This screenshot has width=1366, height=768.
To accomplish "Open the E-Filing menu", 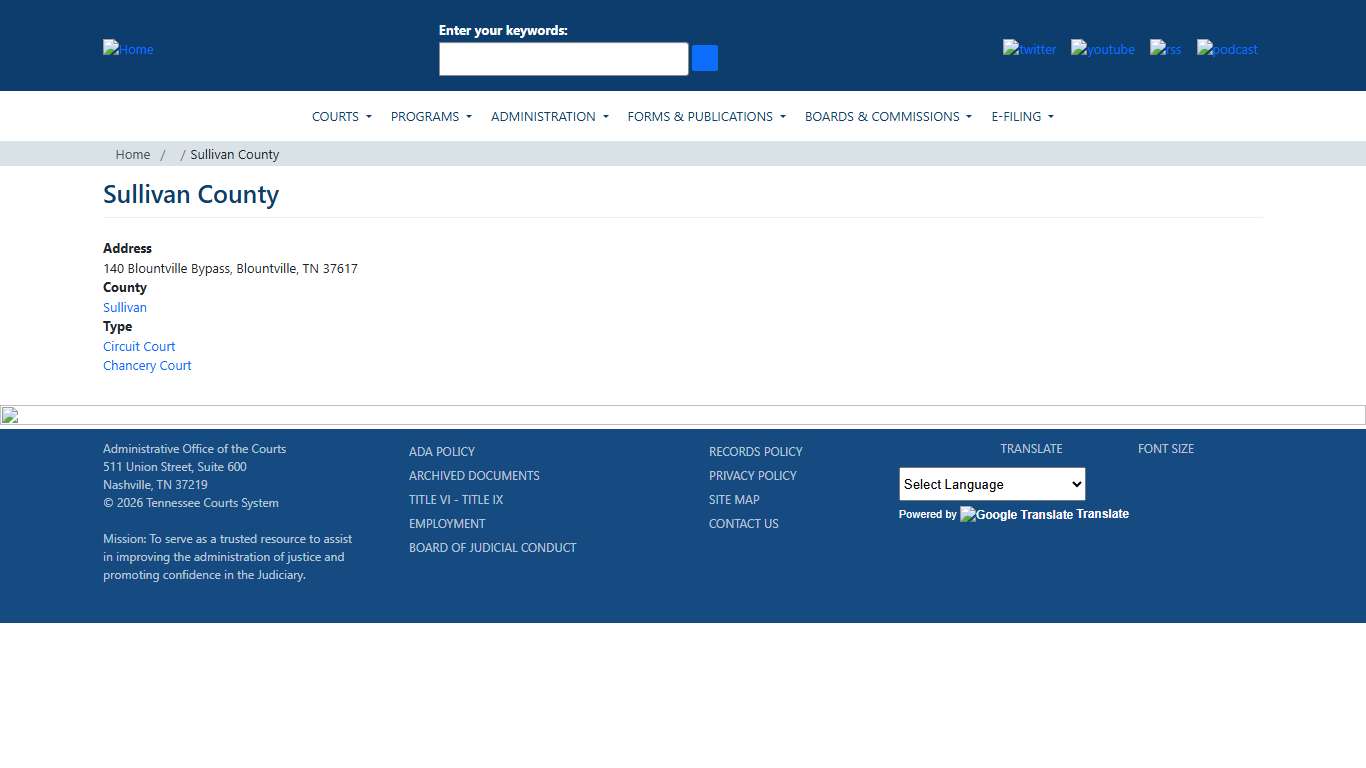I will 1022,117.
